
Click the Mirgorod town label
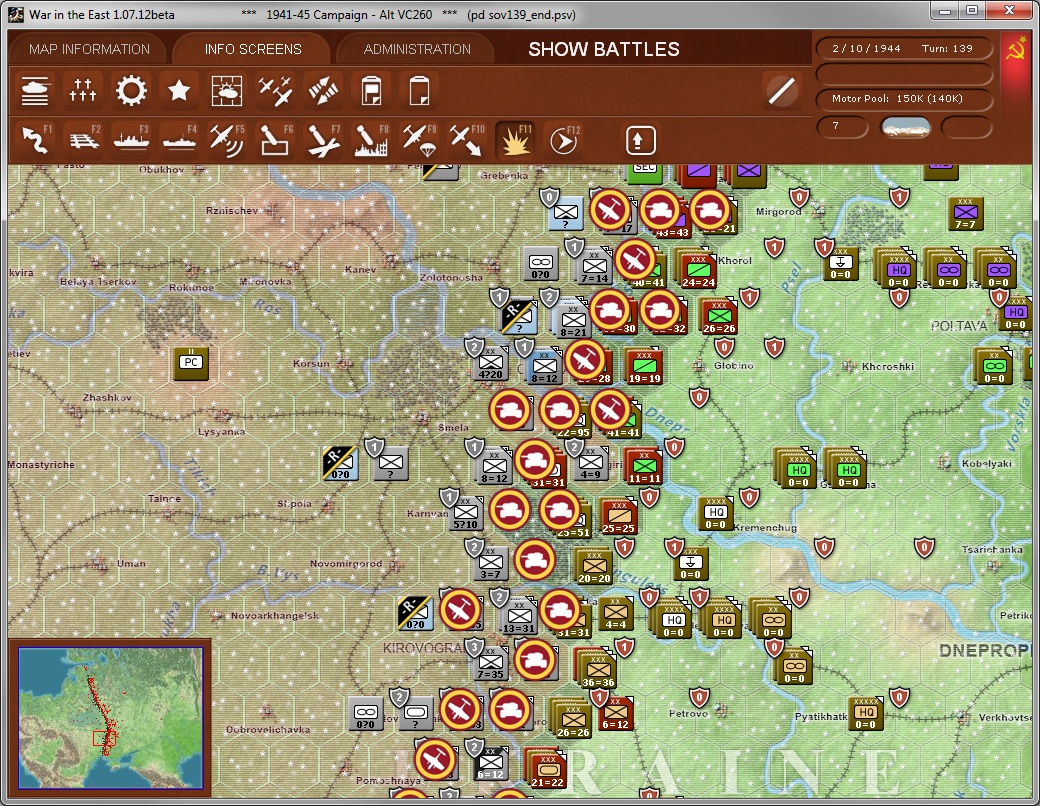tap(778, 212)
